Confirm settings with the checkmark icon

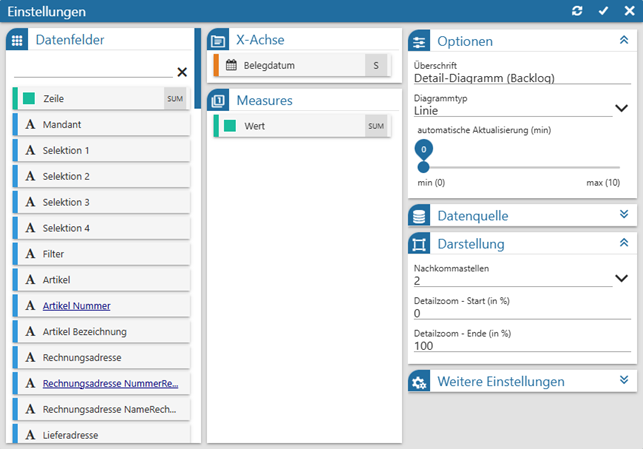[603, 11]
